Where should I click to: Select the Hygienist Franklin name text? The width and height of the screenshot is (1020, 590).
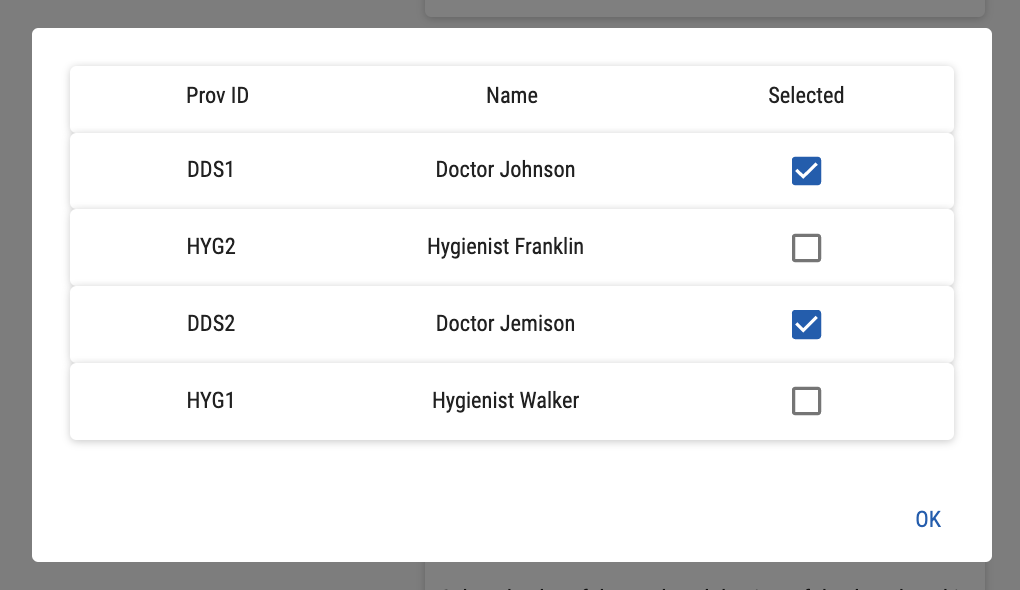point(505,247)
